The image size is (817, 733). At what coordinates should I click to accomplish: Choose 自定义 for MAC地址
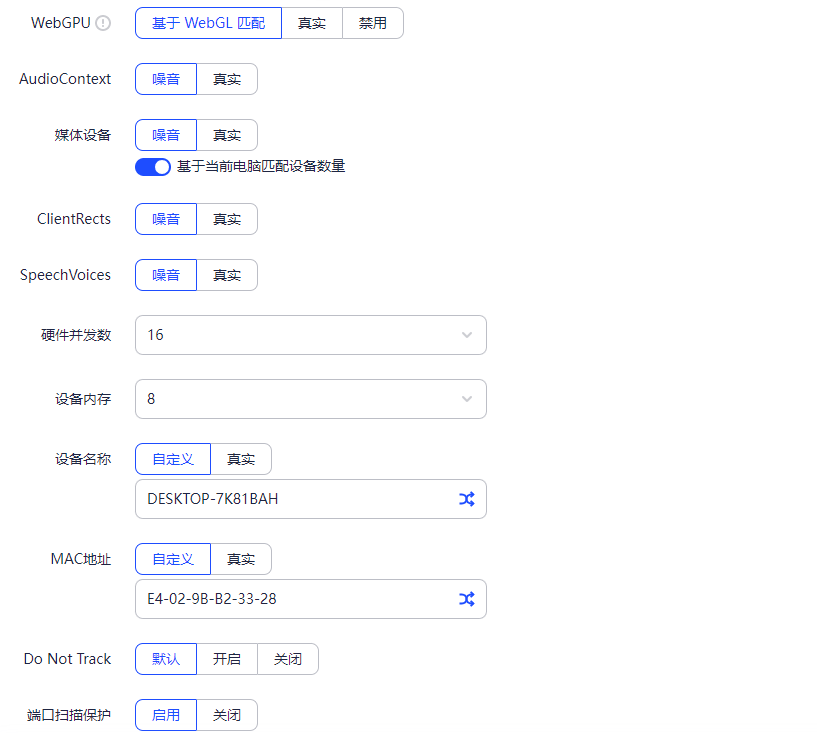point(173,559)
